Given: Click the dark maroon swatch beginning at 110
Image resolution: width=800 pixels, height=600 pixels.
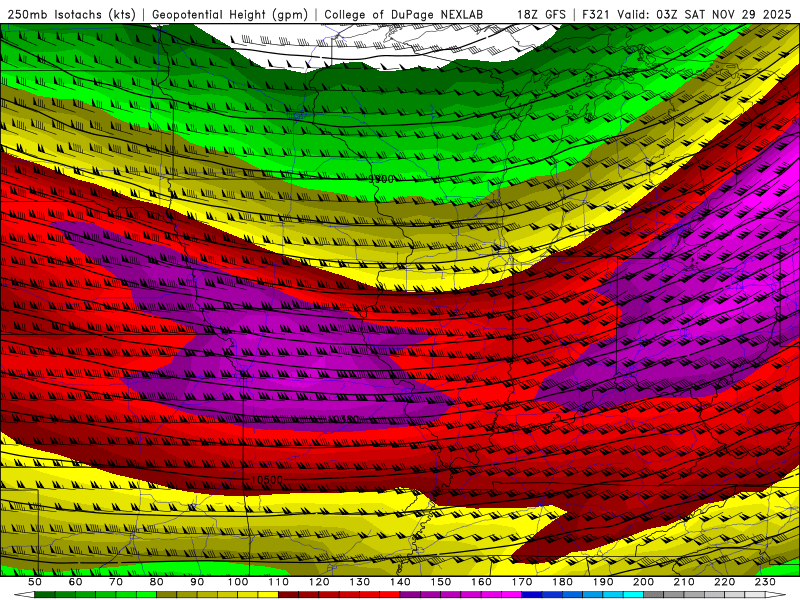Looking at the screenshot, I should [288, 595].
